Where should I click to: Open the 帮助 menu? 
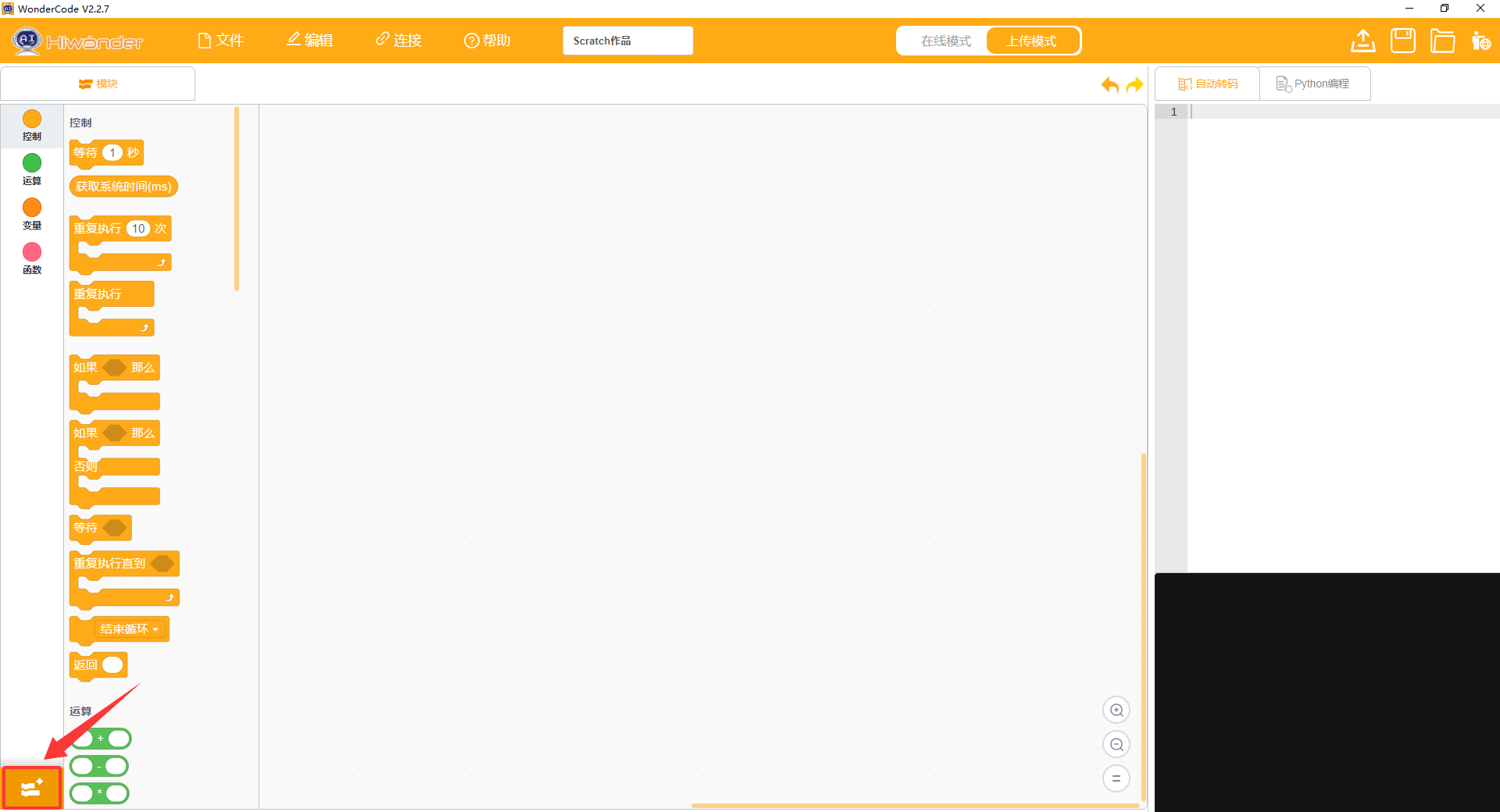click(x=487, y=41)
